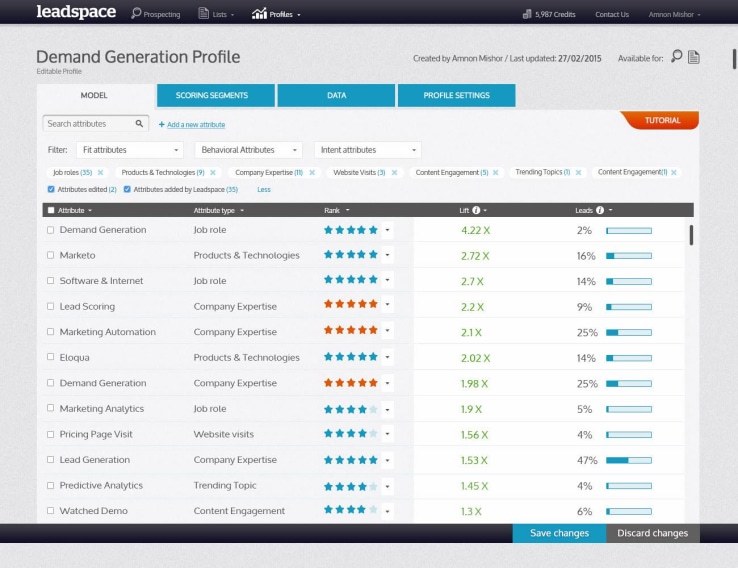Open rank dropdown for Lead Scoring row
The width and height of the screenshot is (738, 568).
click(x=387, y=304)
